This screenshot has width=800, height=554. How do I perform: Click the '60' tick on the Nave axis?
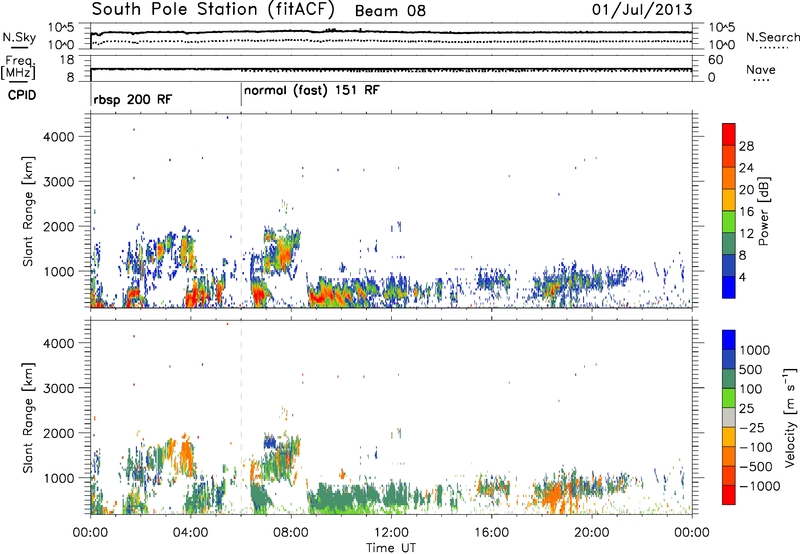click(715, 60)
